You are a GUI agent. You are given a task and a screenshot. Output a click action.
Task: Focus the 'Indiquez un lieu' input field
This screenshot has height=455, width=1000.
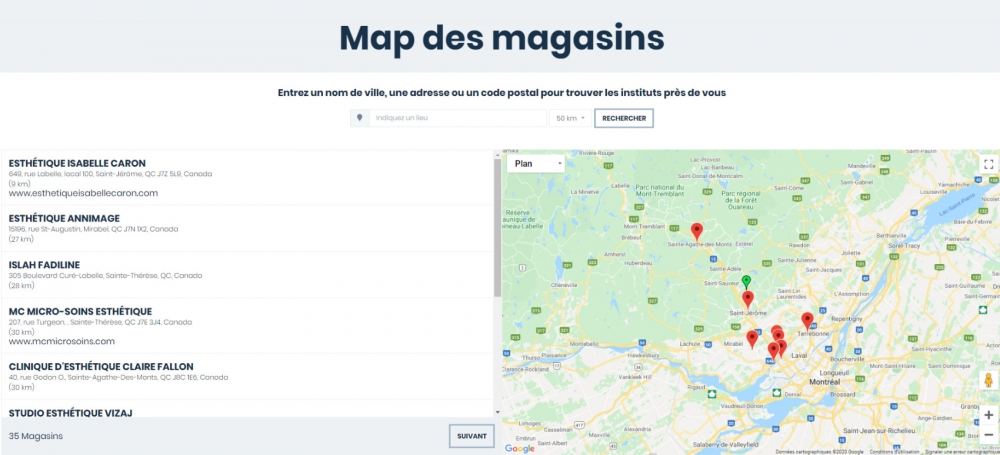pos(457,118)
